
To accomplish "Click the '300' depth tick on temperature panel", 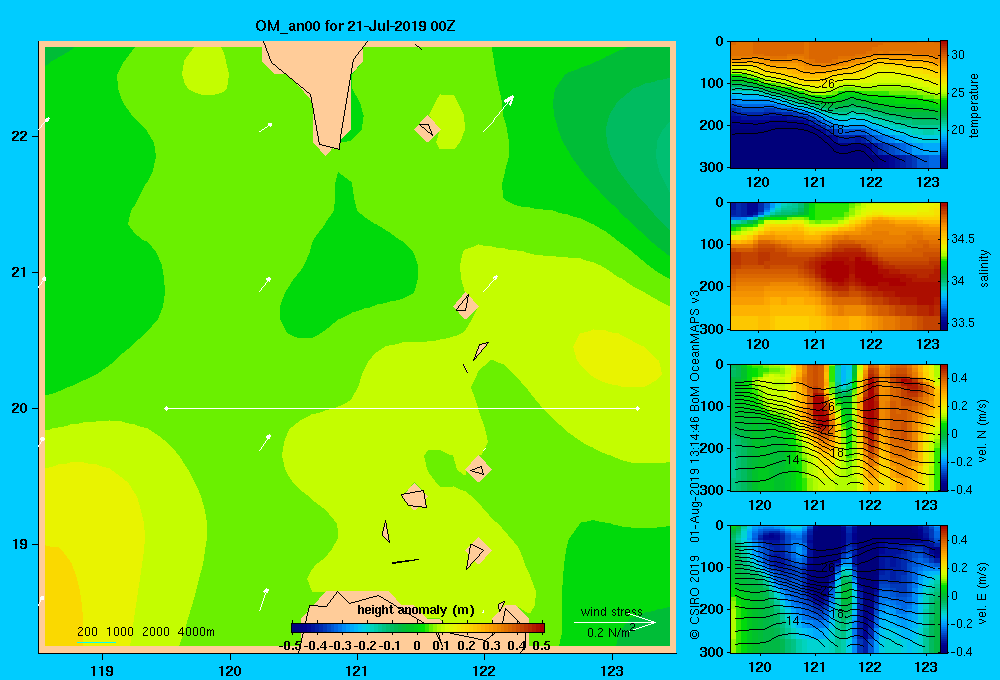I will pos(713,167).
